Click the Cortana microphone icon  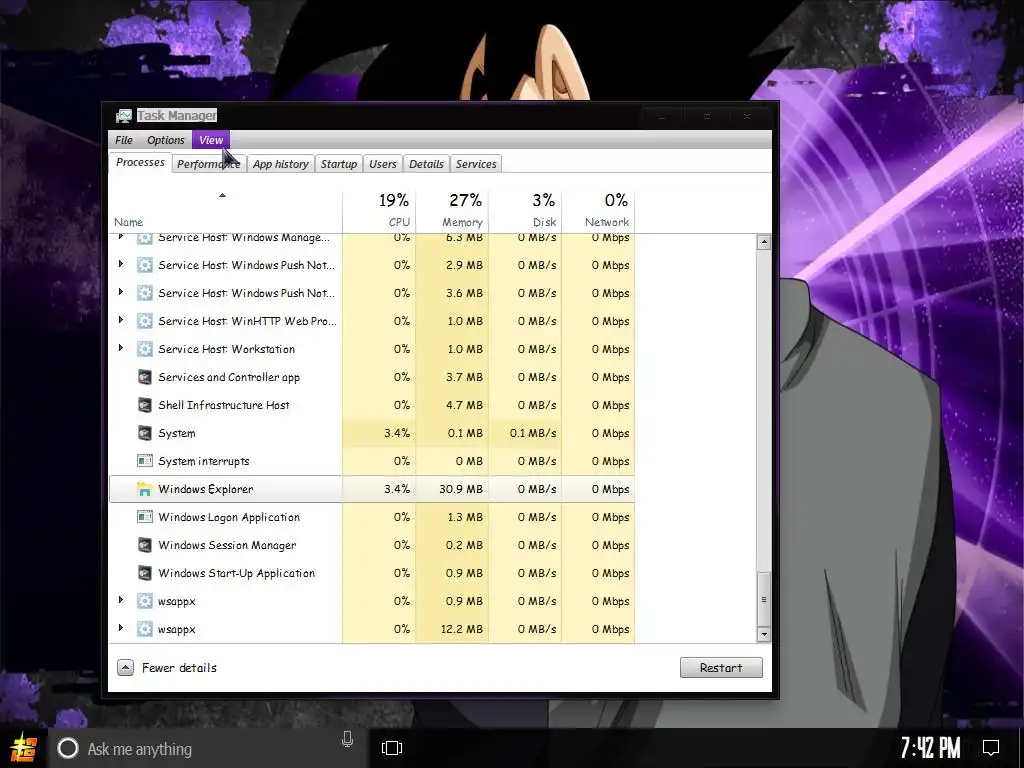[x=347, y=739]
